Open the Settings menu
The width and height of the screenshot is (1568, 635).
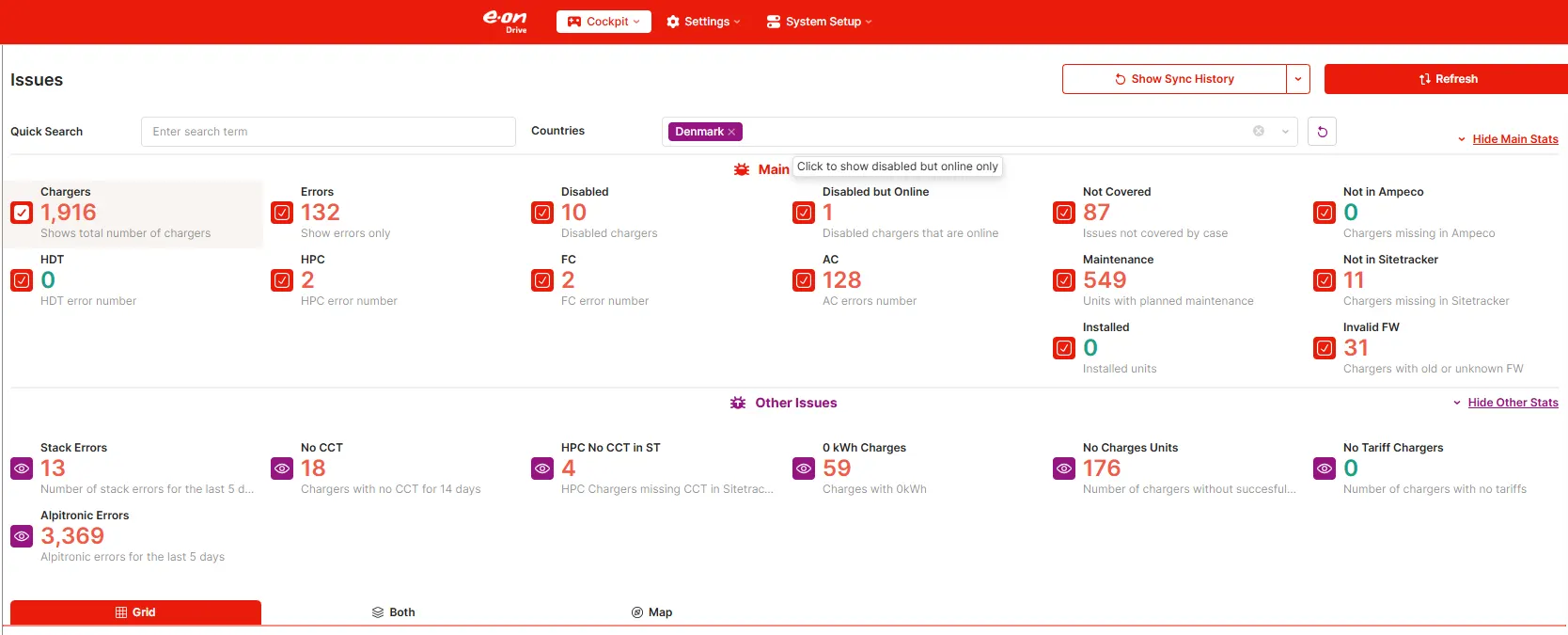pos(703,22)
